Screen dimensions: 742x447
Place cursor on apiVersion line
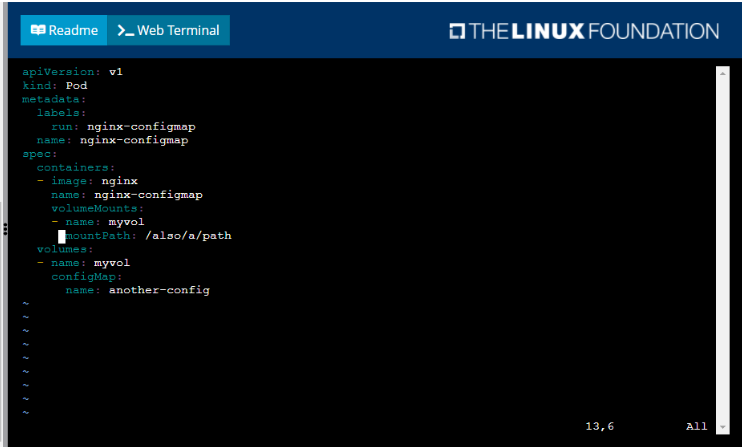72,72
